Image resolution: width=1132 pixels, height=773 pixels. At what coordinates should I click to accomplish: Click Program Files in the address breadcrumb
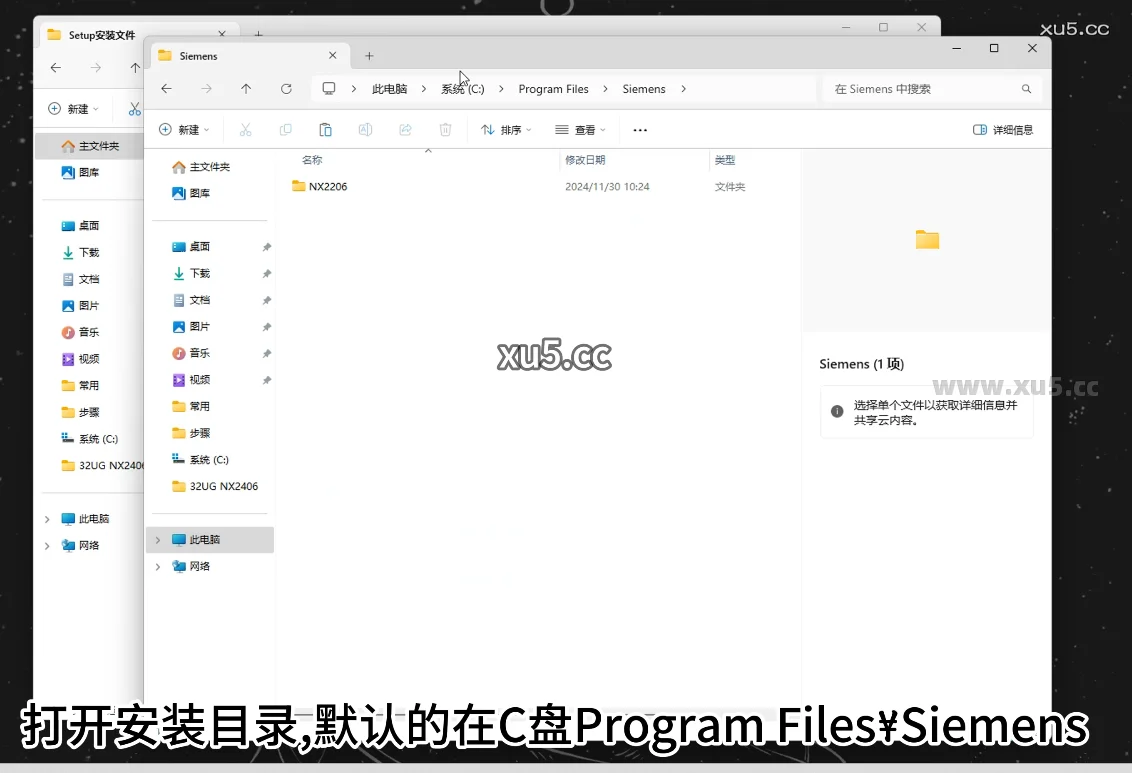[553, 89]
